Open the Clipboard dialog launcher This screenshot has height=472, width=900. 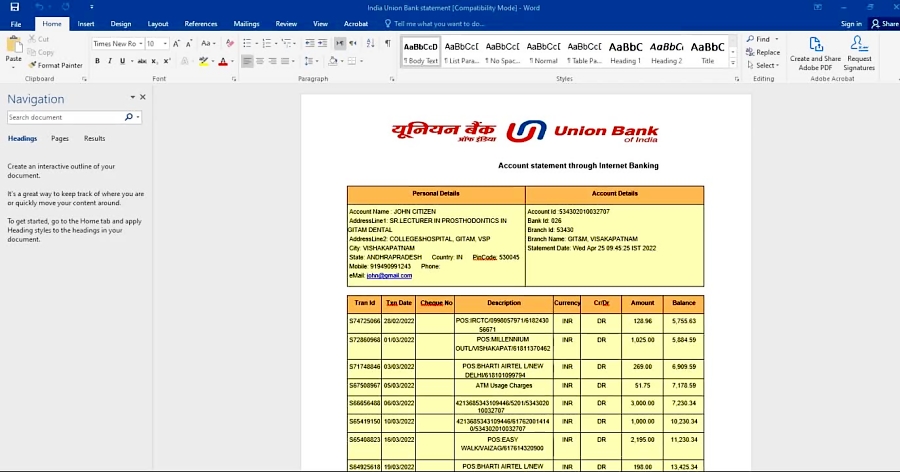84,79
